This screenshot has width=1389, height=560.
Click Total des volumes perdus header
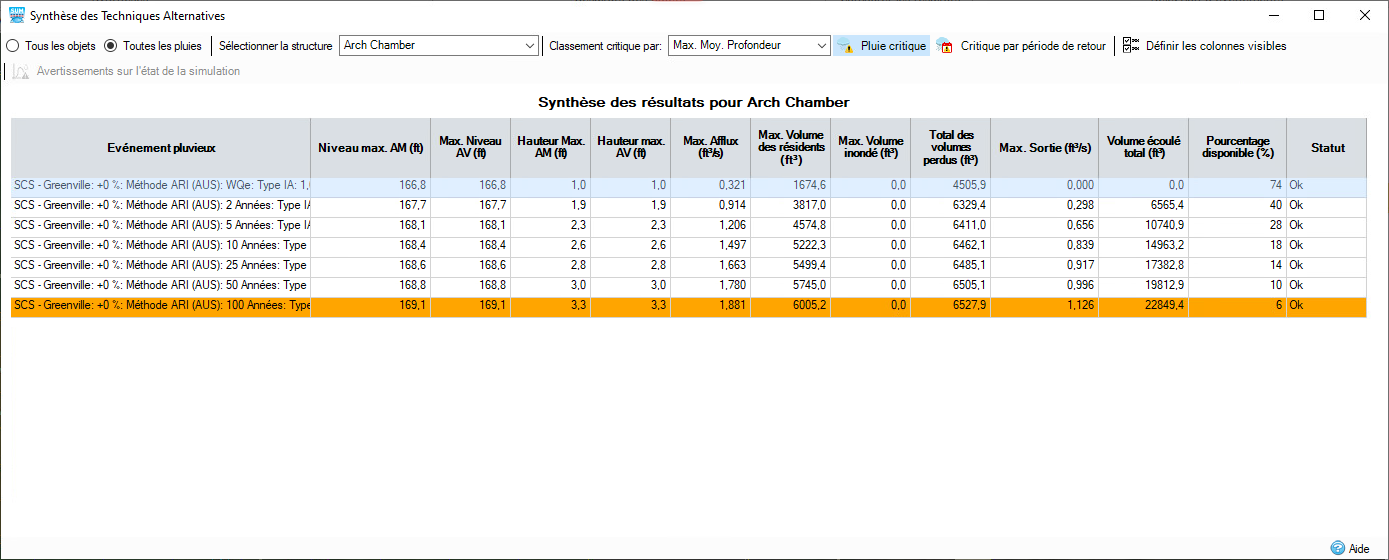951,148
